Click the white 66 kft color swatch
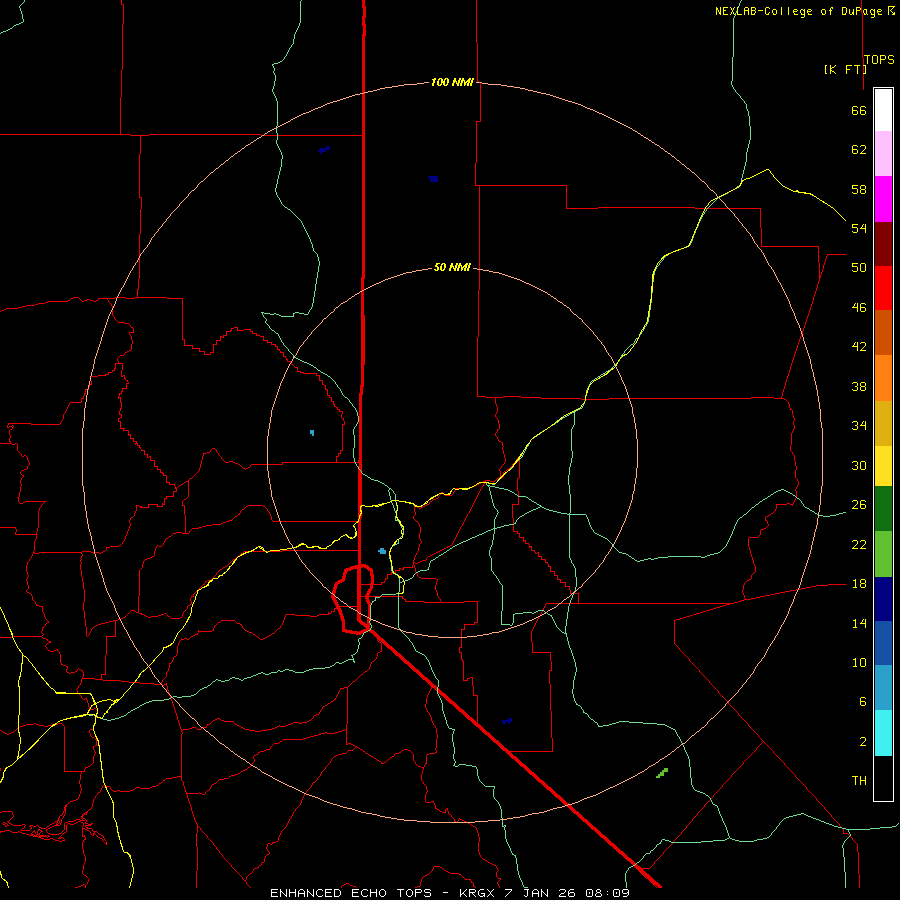900x900 pixels. pos(883,110)
